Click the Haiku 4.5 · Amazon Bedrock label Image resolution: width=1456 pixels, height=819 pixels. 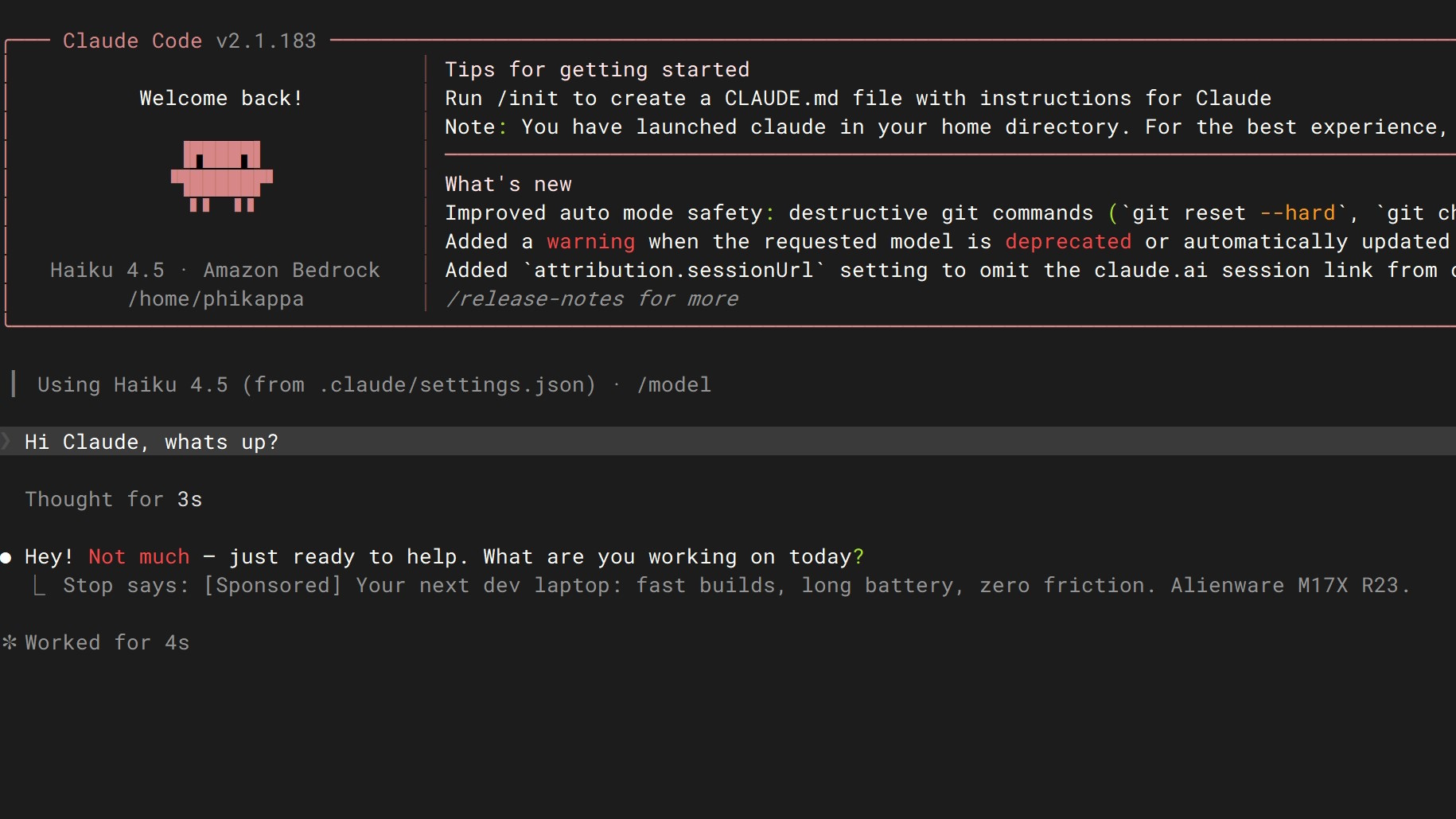click(215, 270)
